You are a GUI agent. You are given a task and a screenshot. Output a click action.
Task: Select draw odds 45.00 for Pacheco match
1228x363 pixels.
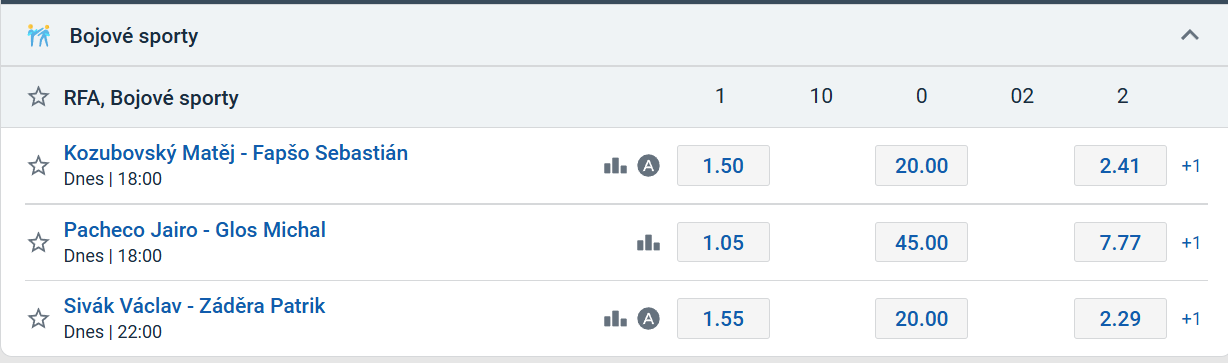point(921,242)
